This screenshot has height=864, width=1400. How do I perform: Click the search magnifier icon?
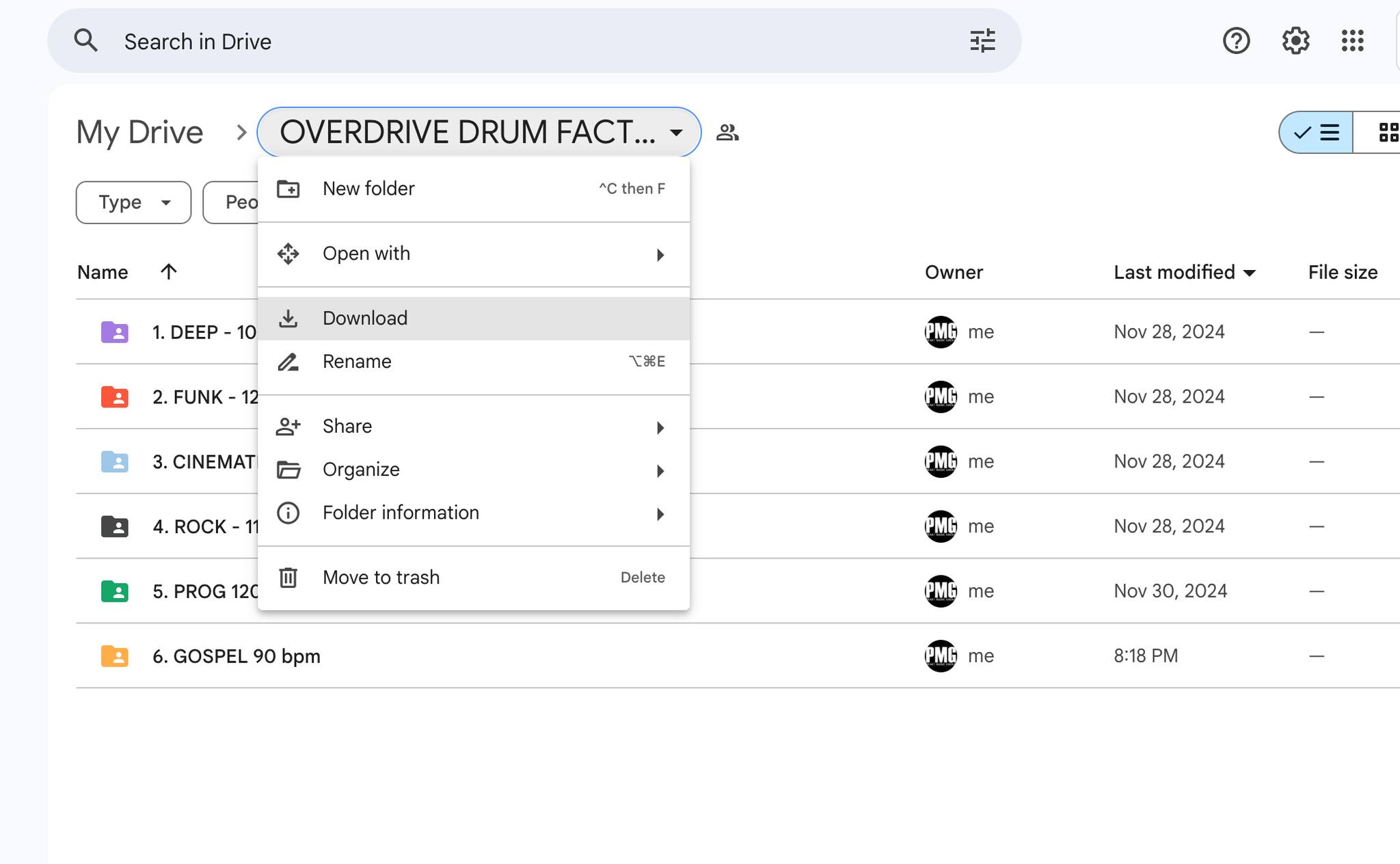pyautogui.click(x=85, y=41)
